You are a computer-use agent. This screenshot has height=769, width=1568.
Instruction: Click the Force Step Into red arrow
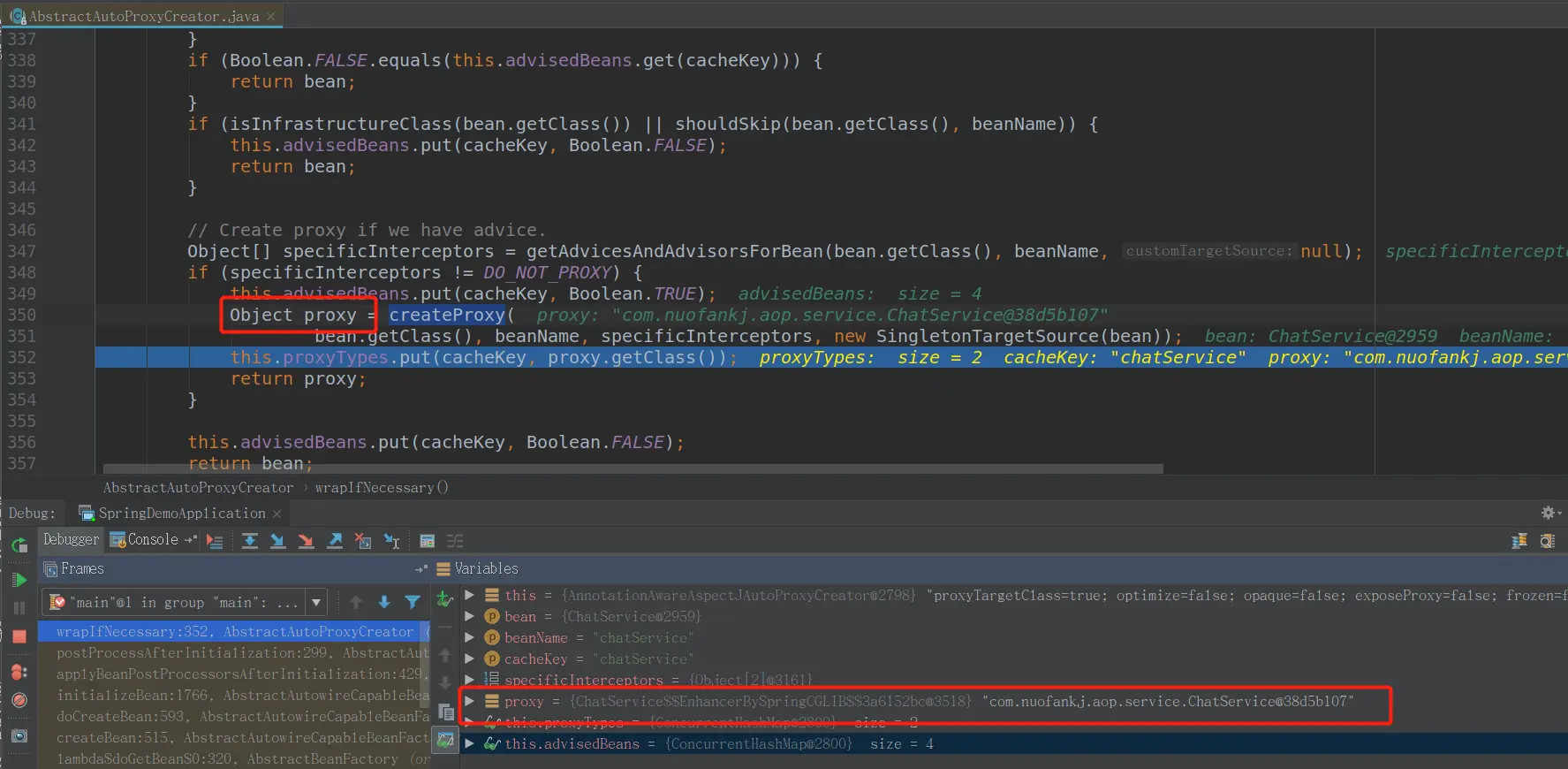coord(307,541)
